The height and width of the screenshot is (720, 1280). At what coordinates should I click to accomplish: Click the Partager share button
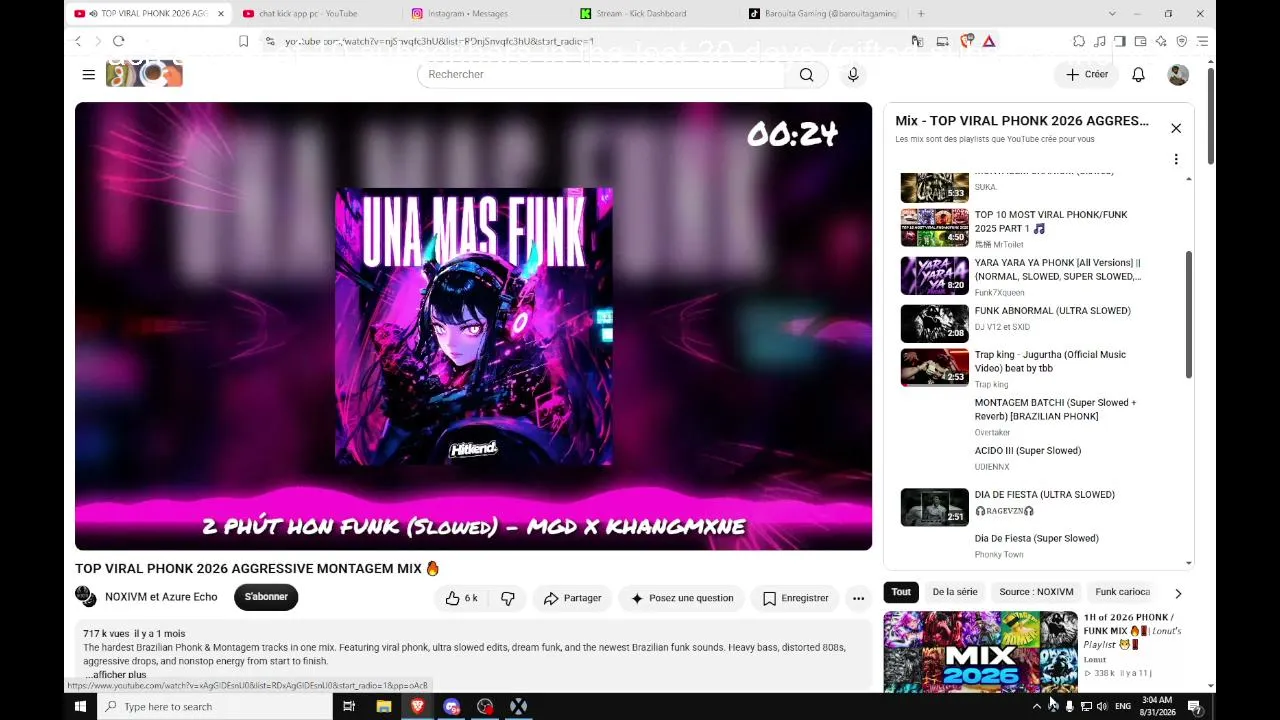(572, 598)
